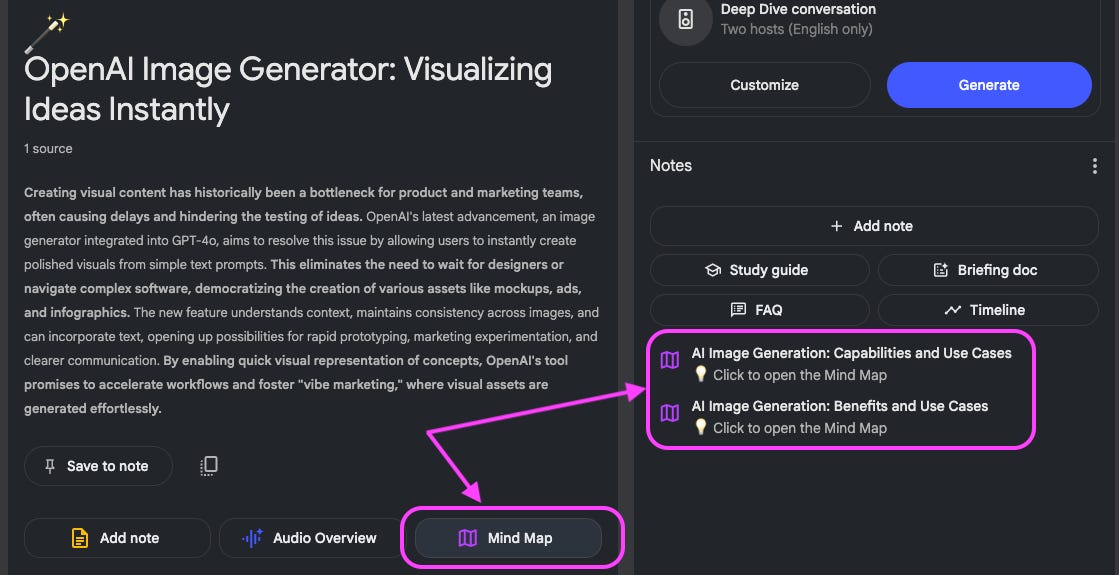Image resolution: width=1119 pixels, height=575 pixels.
Task: Click the Notes panel heading
Action: [x=671, y=166]
